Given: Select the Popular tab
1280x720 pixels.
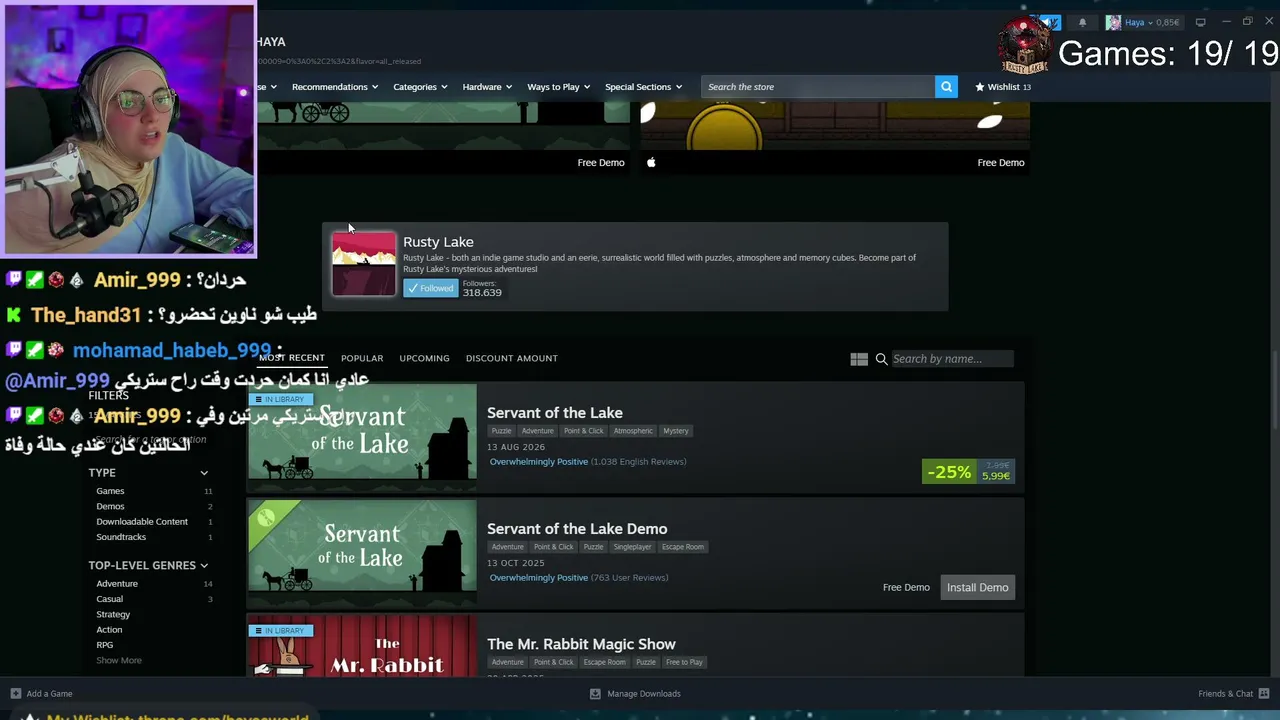Looking at the screenshot, I should pyautogui.click(x=362, y=358).
